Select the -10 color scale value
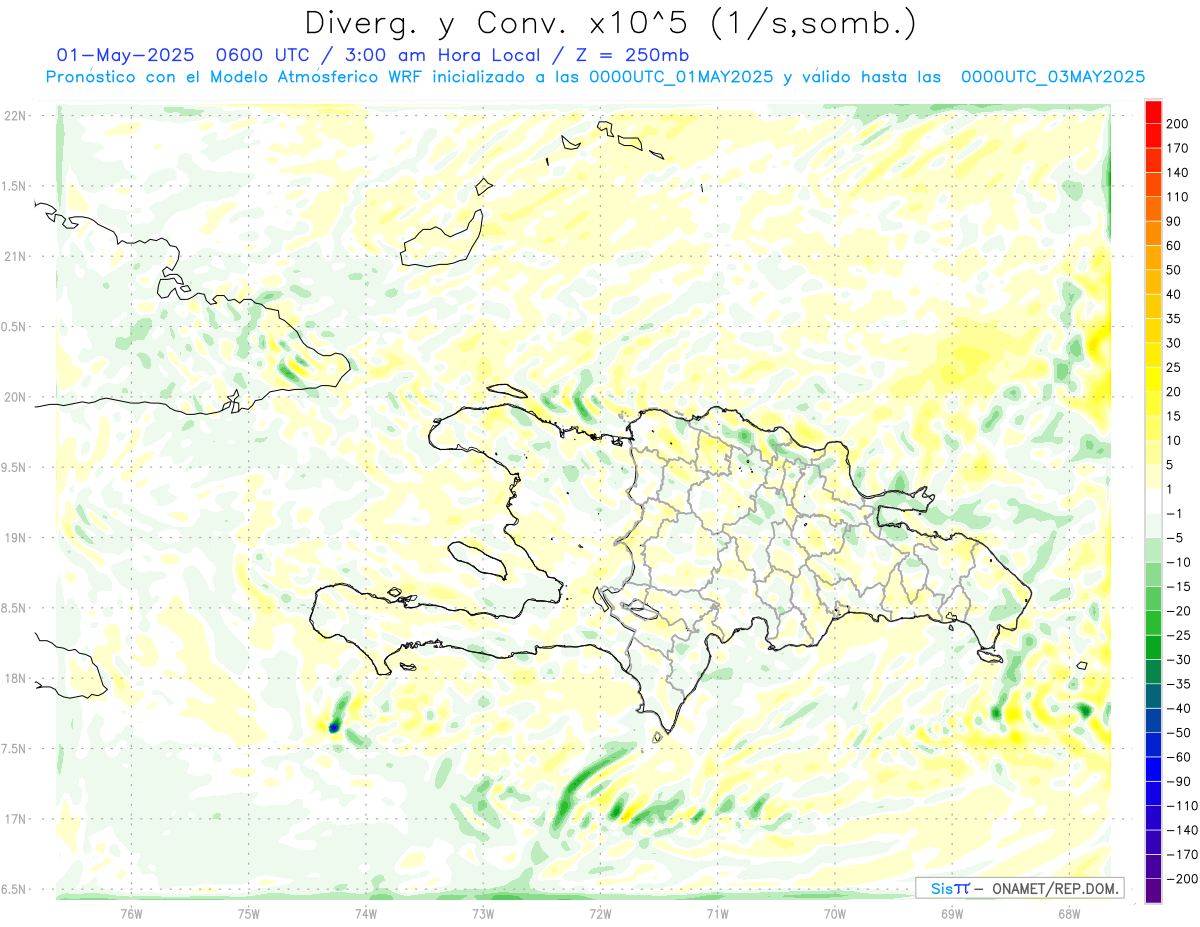This screenshot has height=927, width=1200. [x=1181, y=562]
